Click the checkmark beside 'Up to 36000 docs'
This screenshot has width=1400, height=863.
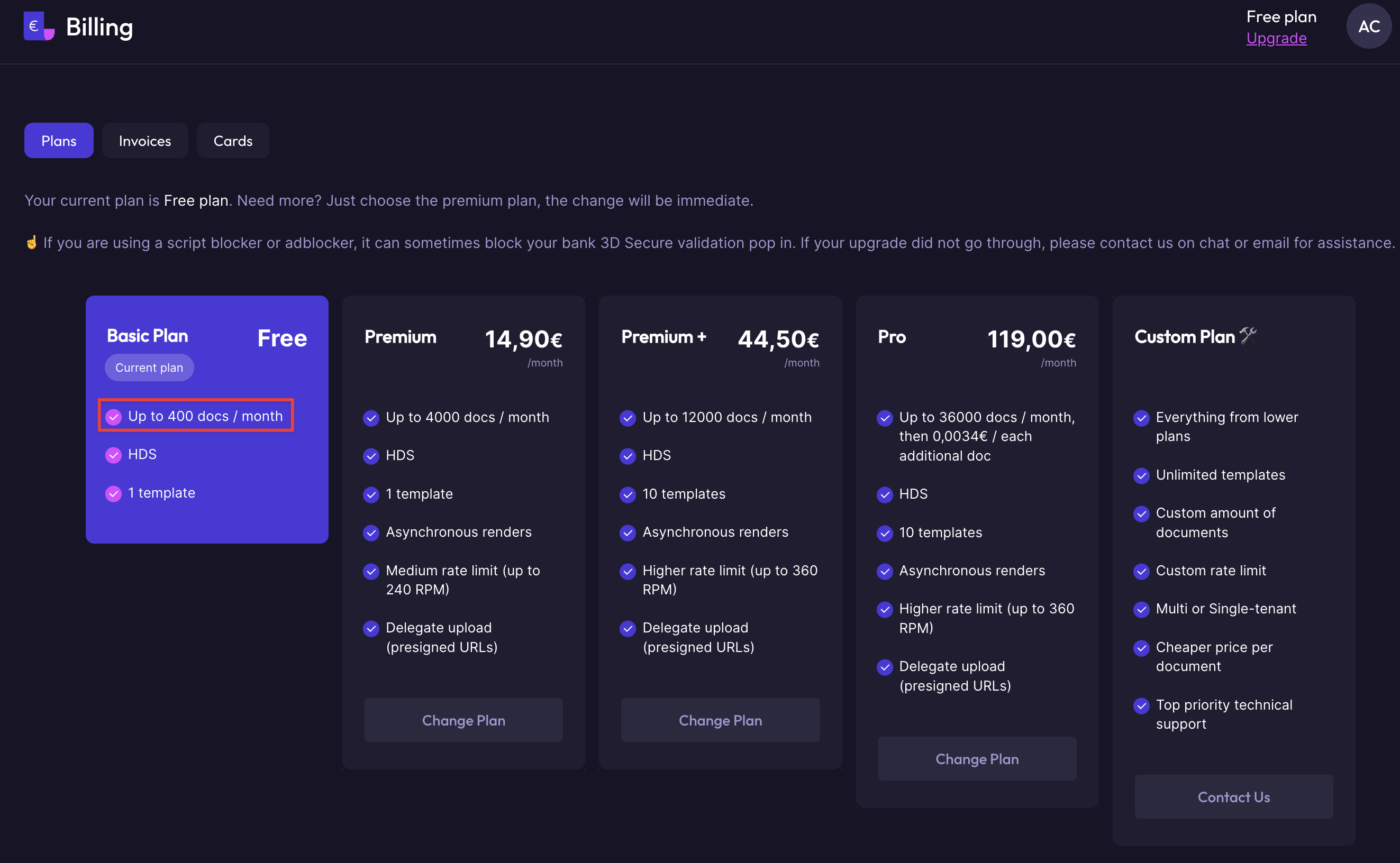tap(885, 418)
